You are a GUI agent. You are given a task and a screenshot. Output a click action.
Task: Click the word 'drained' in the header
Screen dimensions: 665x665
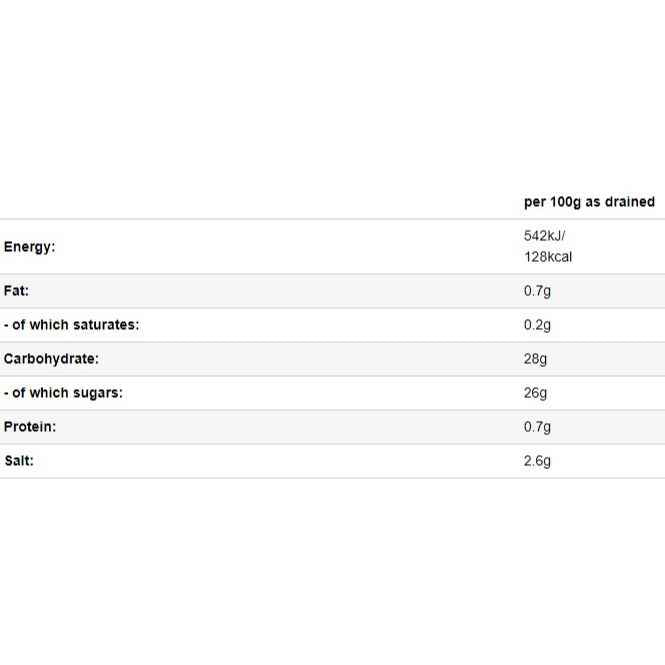coord(629,202)
